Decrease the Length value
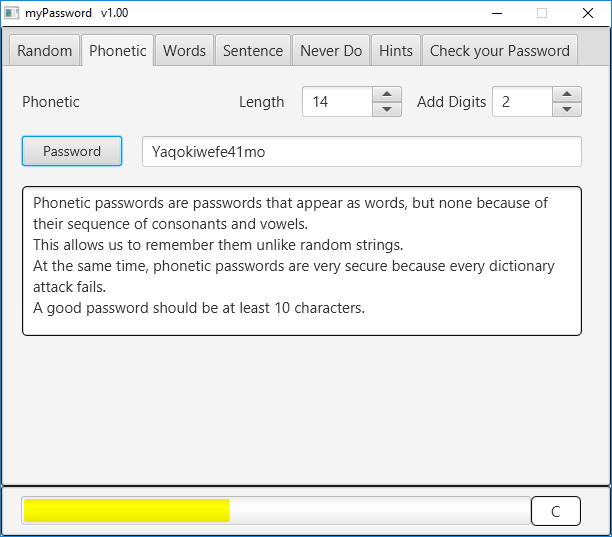The height and width of the screenshot is (537, 612). (x=387, y=109)
